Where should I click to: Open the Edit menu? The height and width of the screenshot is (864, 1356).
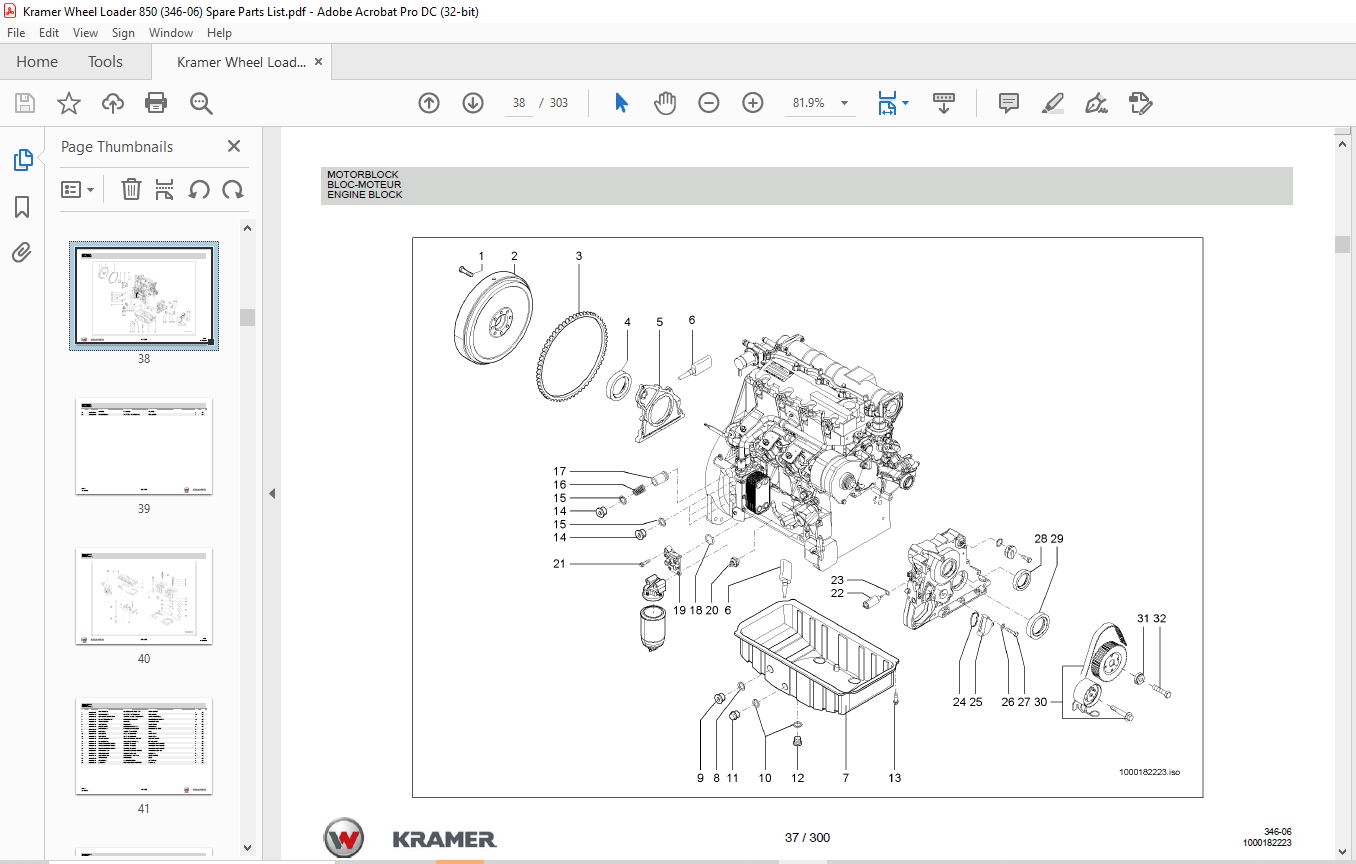[x=49, y=33]
